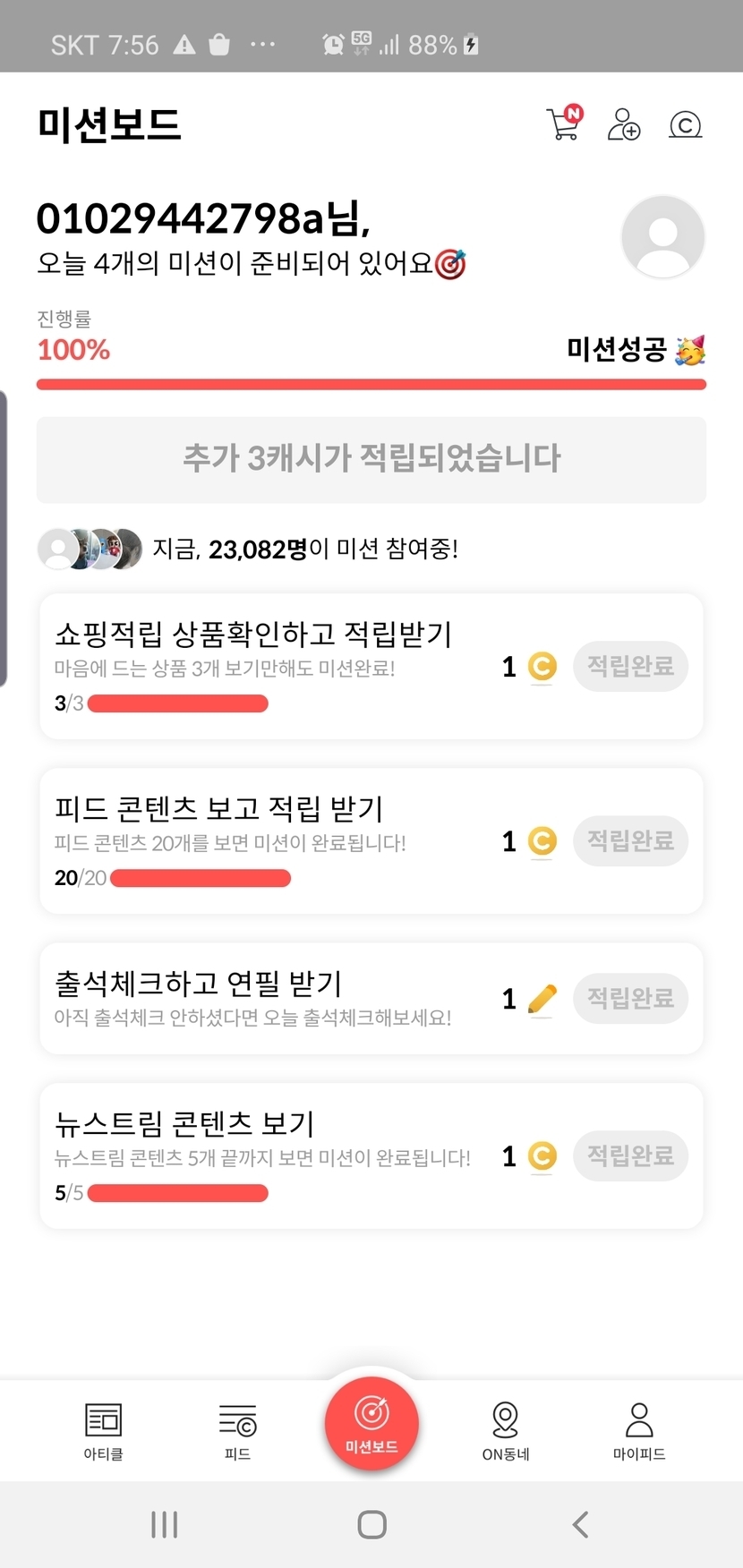Click the overall mission progress bar
The image size is (743, 1568).
pos(371,385)
